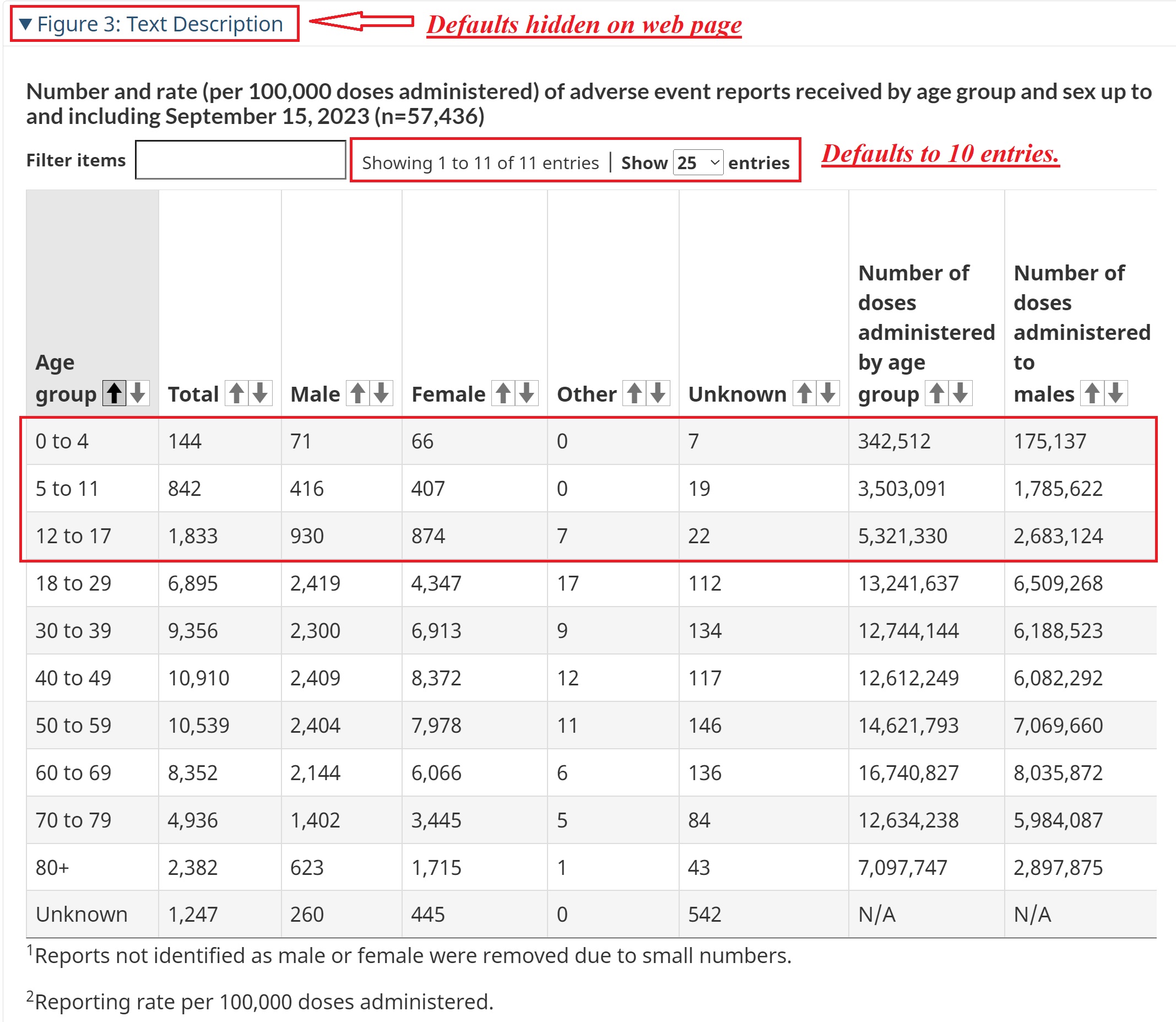Viewport: 1176px width, 1022px height.
Task: Sort Female column ascending
Action: coord(503,393)
